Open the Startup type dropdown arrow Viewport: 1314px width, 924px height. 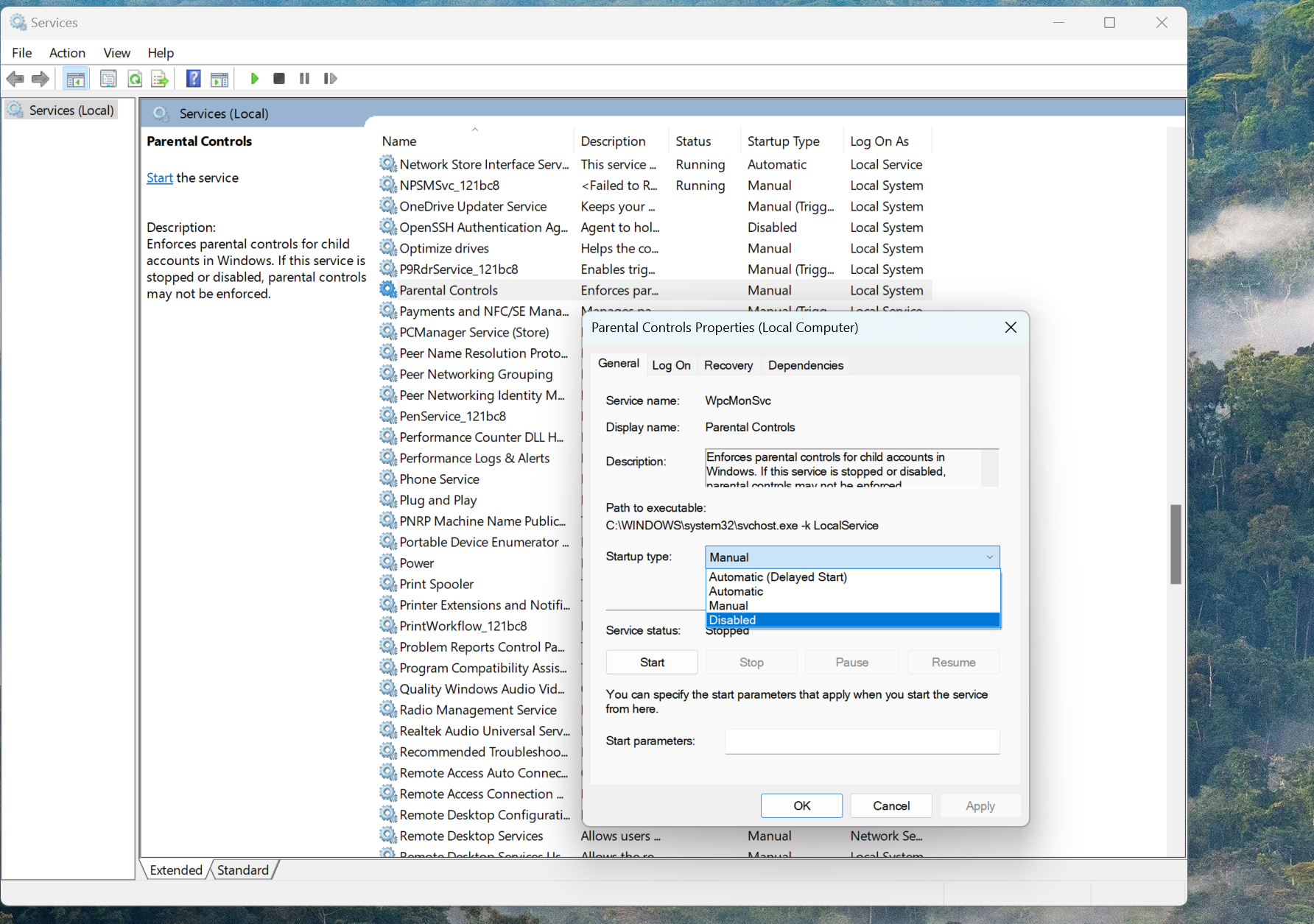pos(990,557)
